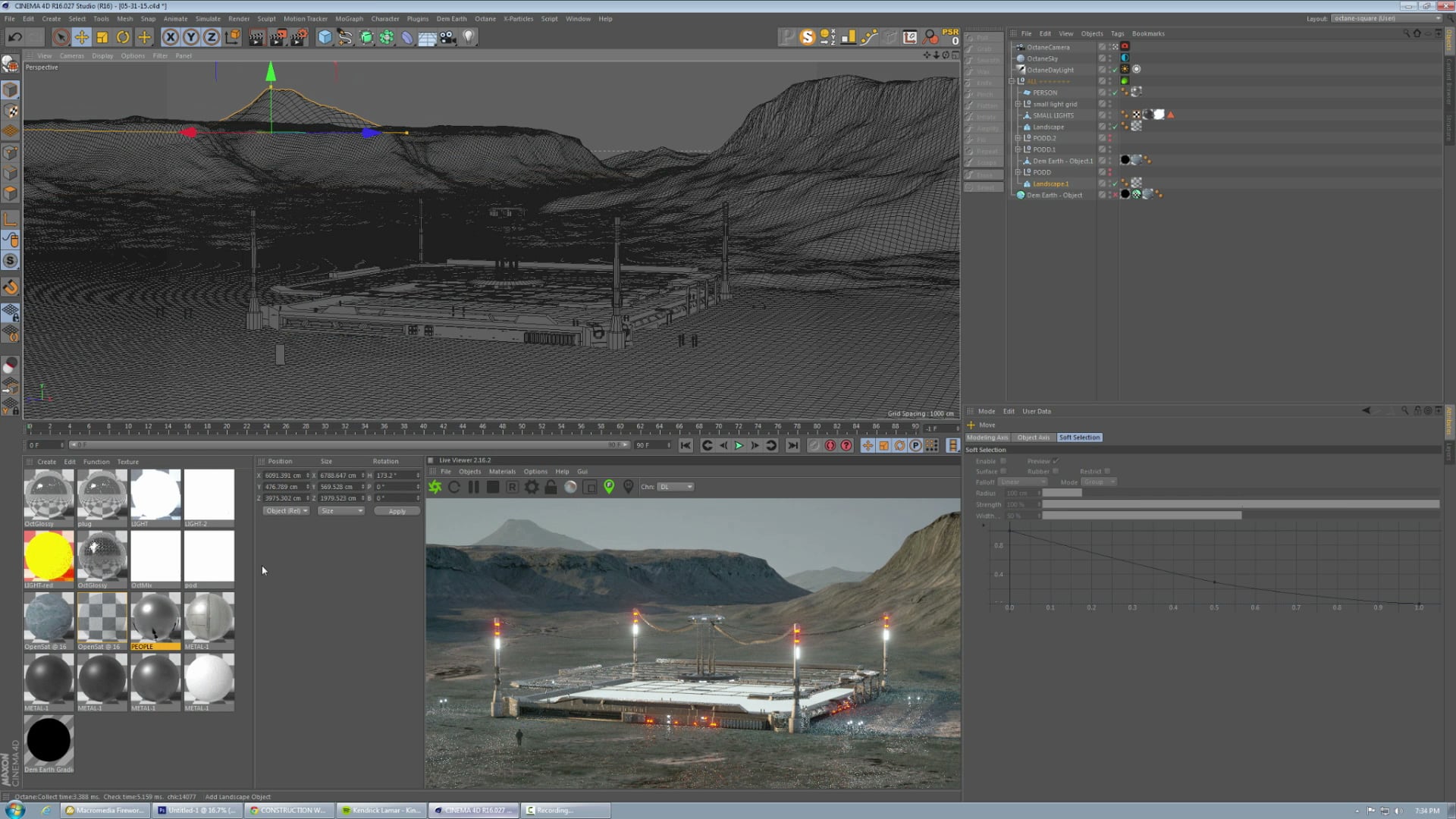Add a Camera object from toolbar
1456x819 pixels.
click(448, 36)
